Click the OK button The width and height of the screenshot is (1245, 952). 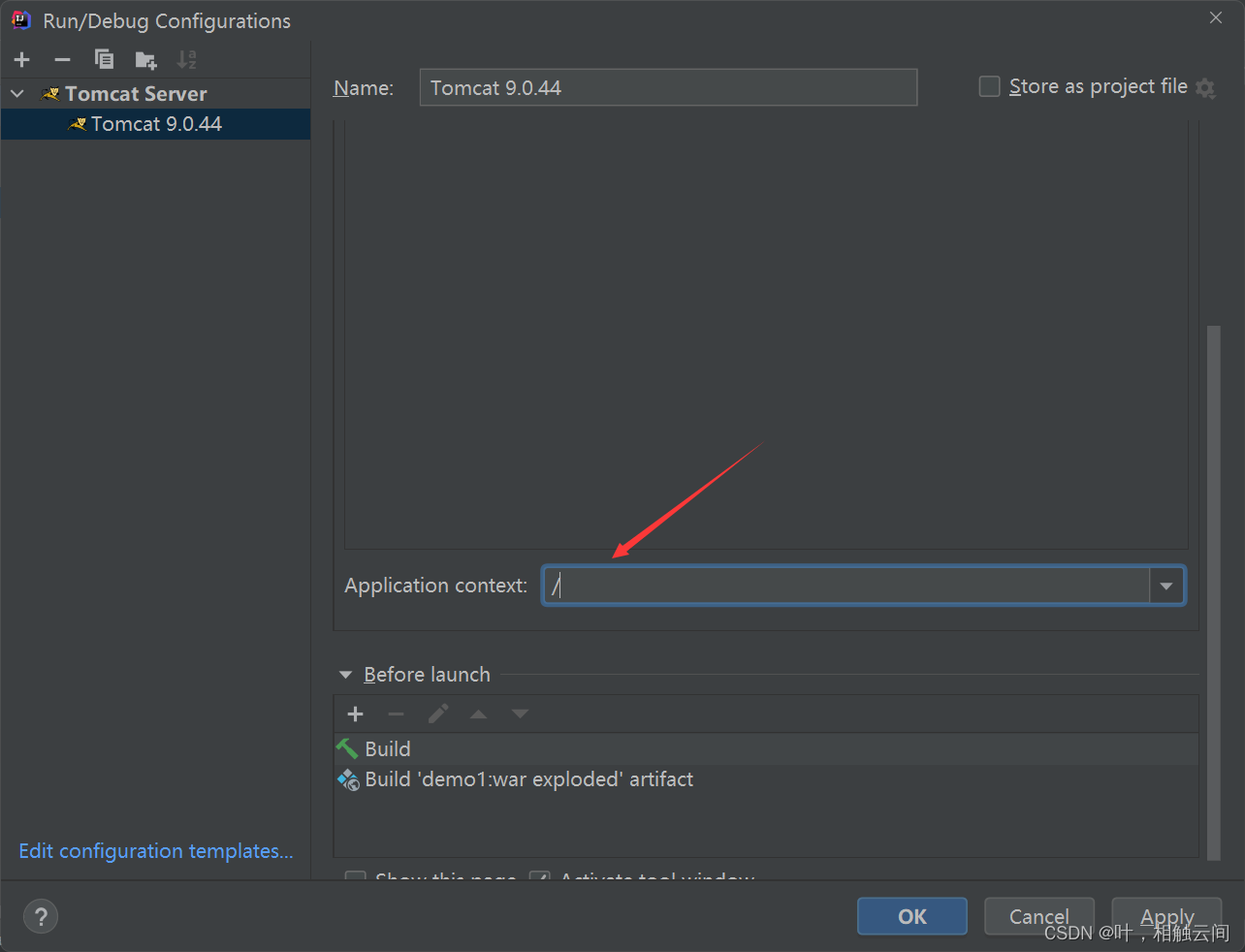[911, 916]
